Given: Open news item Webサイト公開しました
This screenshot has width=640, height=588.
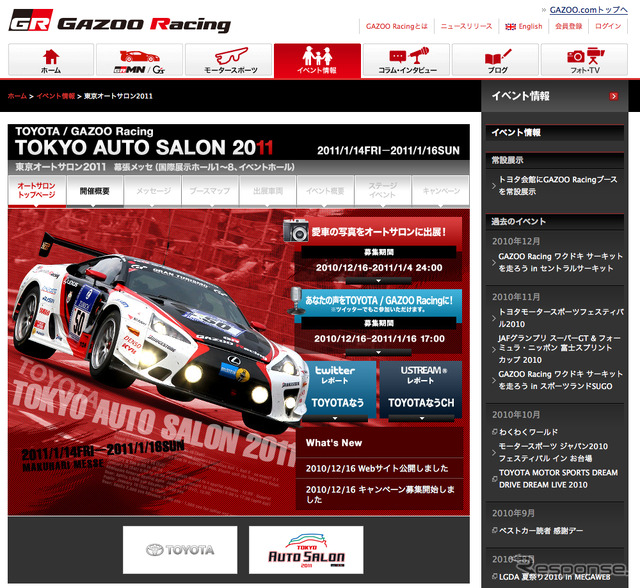Looking at the screenshot, I should click(377, 468).
